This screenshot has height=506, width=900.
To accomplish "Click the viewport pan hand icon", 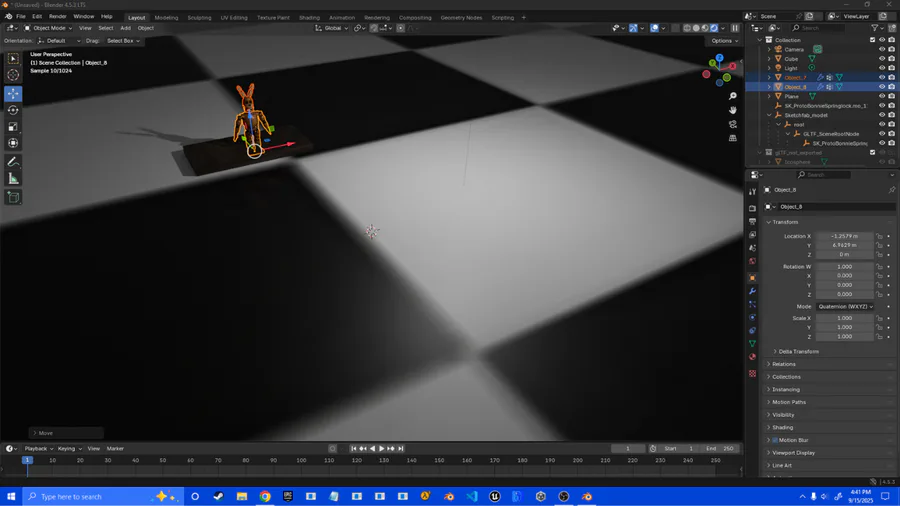I will pos(732,110).
